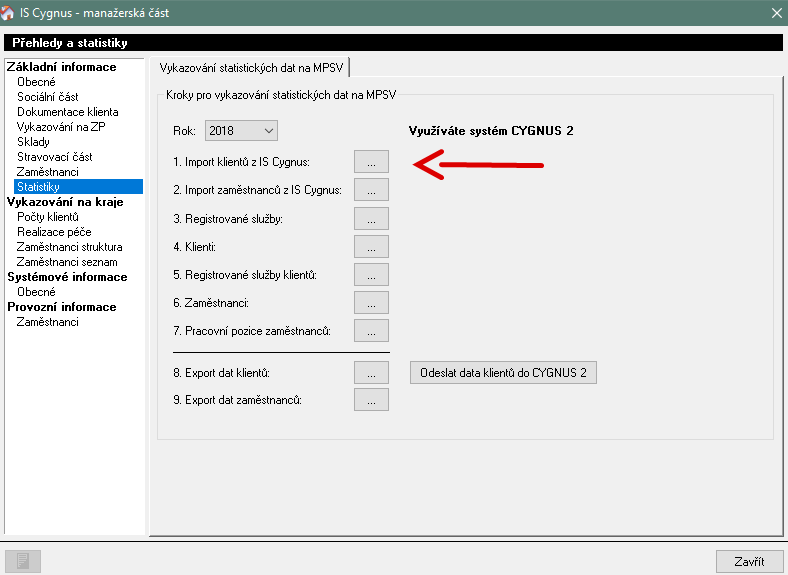This screenshot has height=575, width=788.
Task: Click the IS Cygnus app icon in title bar
Action: 7,13
